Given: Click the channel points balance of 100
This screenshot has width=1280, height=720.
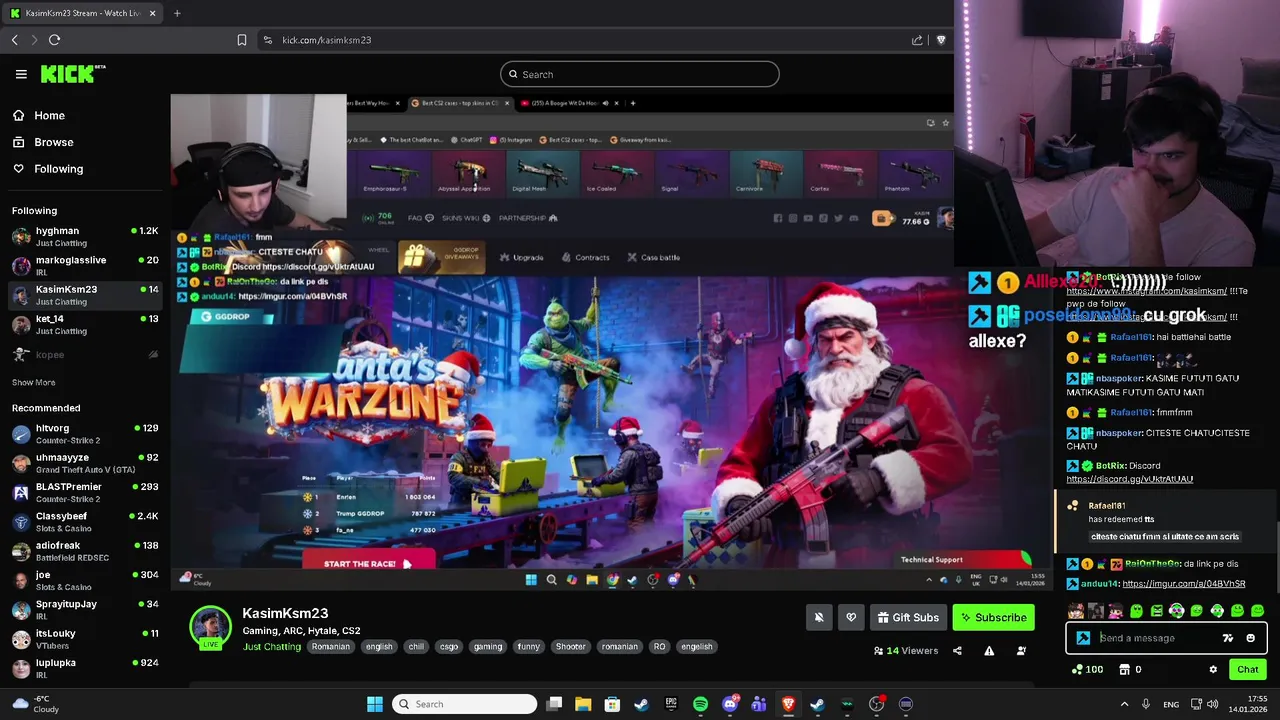Looking at the screenshot, I should (1087, 670).
